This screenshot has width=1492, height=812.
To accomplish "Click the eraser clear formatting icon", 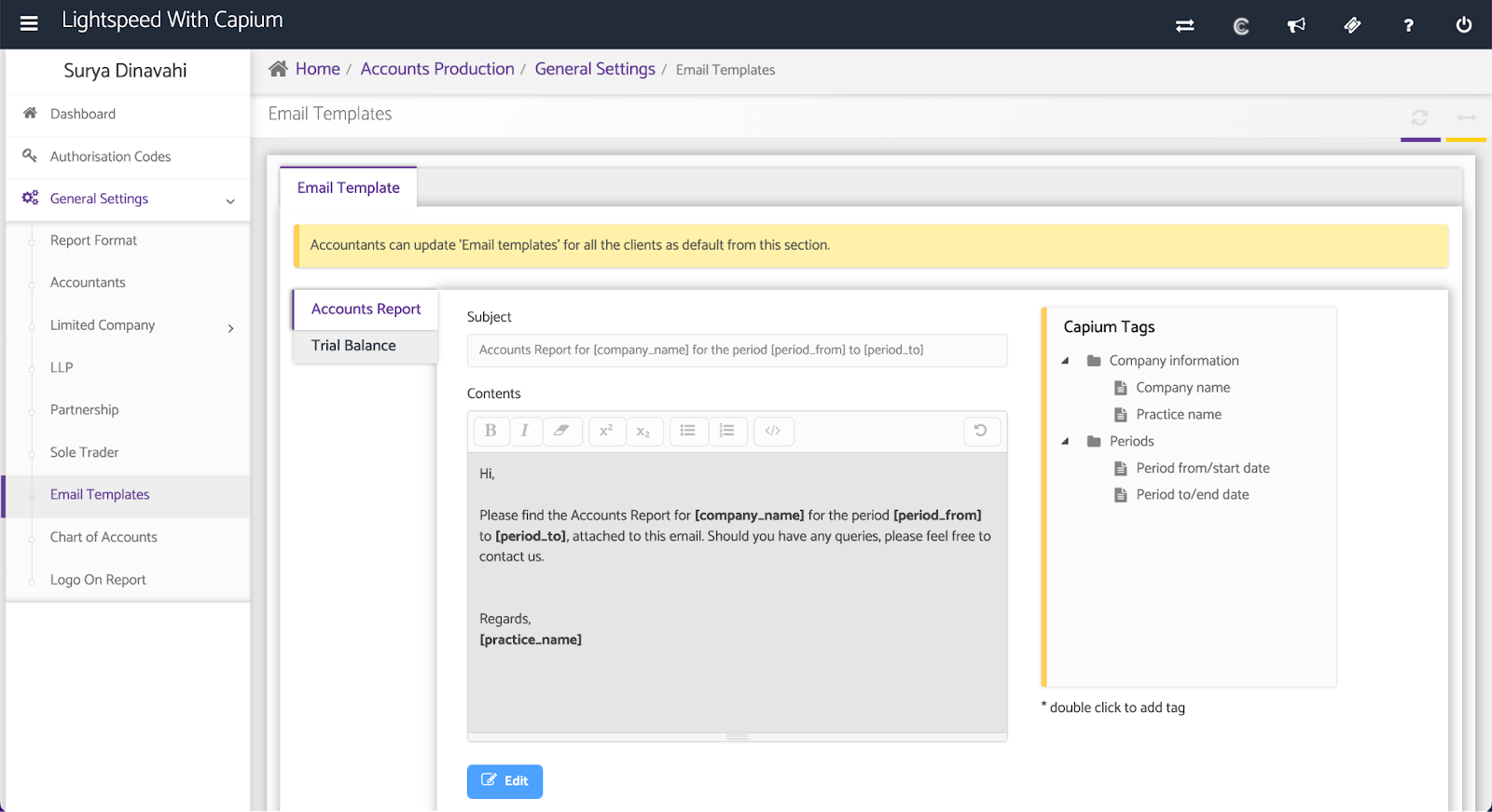I will tap(561, 431).
